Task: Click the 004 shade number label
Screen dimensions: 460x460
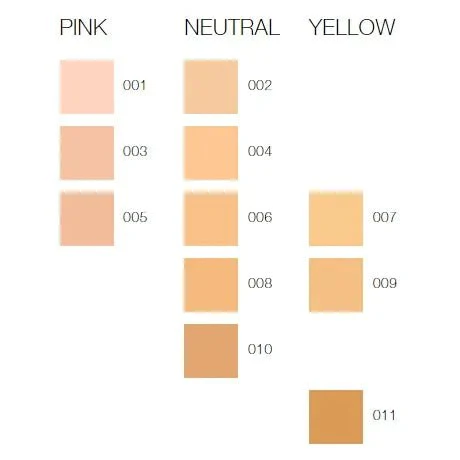Action: [x=260, y=151]
